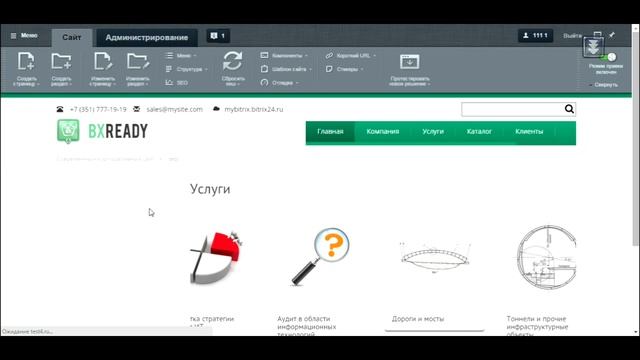
Task: Open the Шаблон сайта dropdown
Action: point(286,69)
